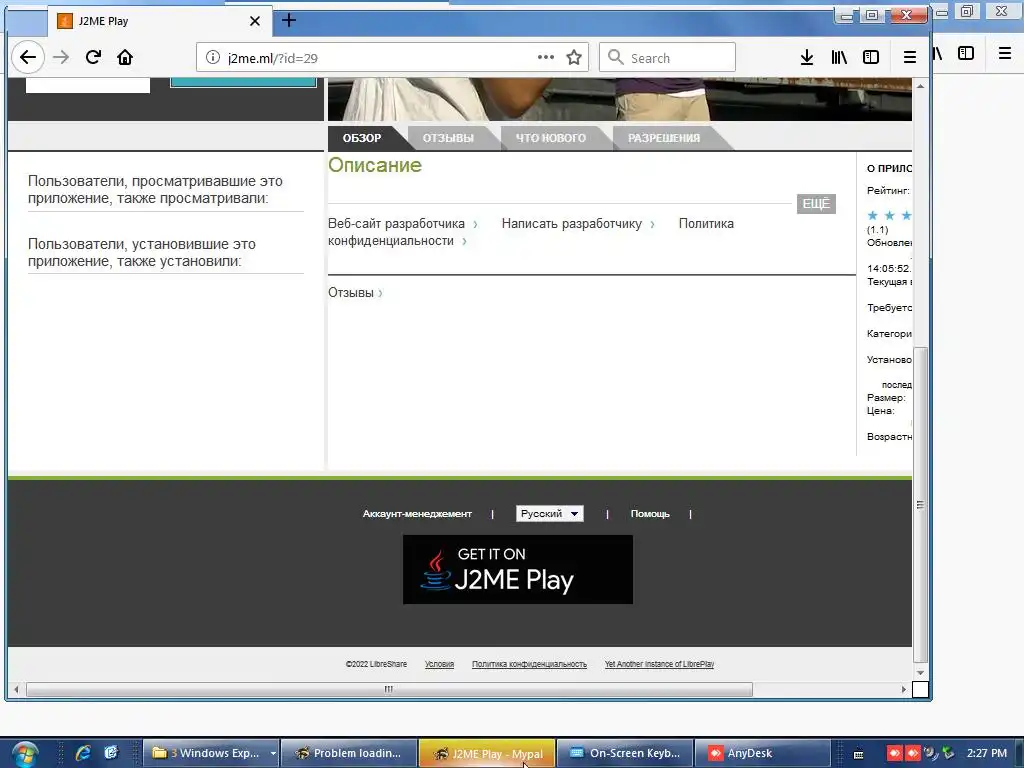The height and width of the screenshot is (768, 1024).
Task: Open the ЧТО НОВОГО tab
Action: [x=551, y=138]
